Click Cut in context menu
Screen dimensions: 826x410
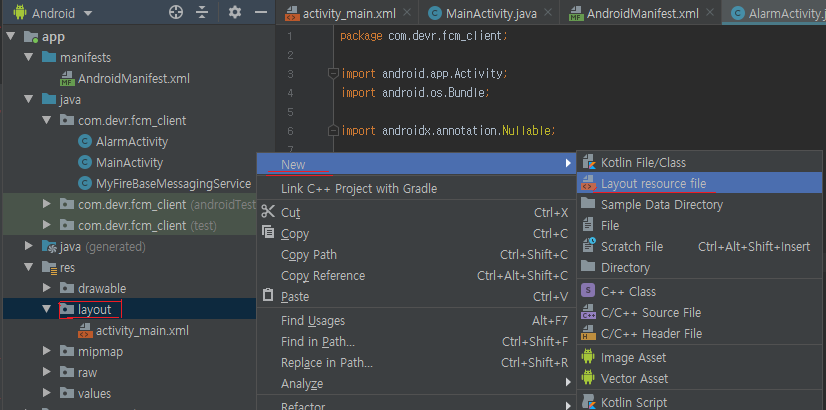pos(416,213)
